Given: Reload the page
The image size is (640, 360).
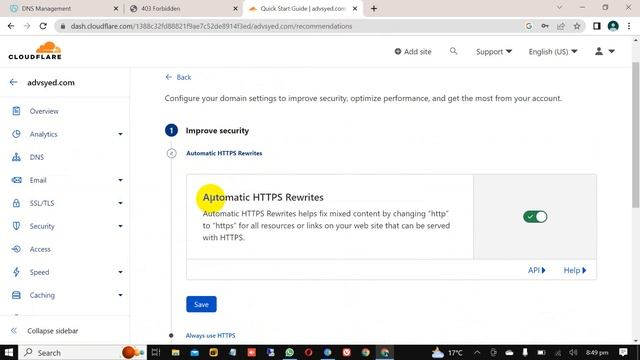Looking at the screenshot, I should 43,26.
